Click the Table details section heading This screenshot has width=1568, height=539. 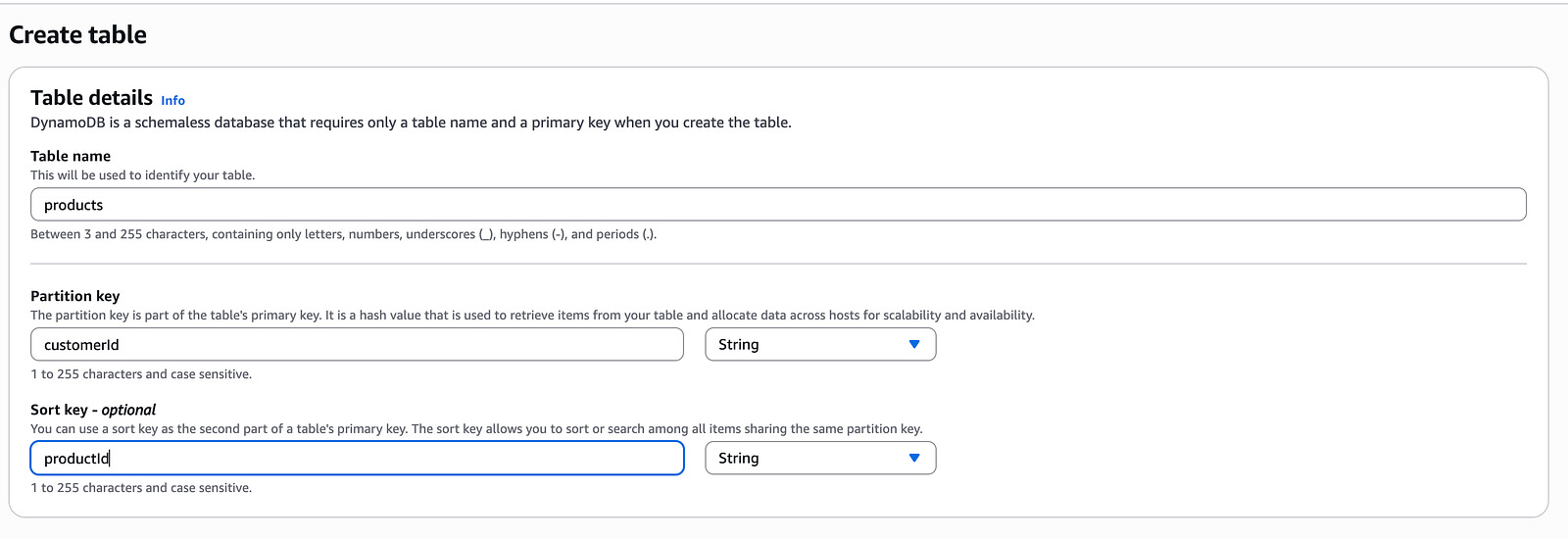pyautogui.click(x=91, y=98)
